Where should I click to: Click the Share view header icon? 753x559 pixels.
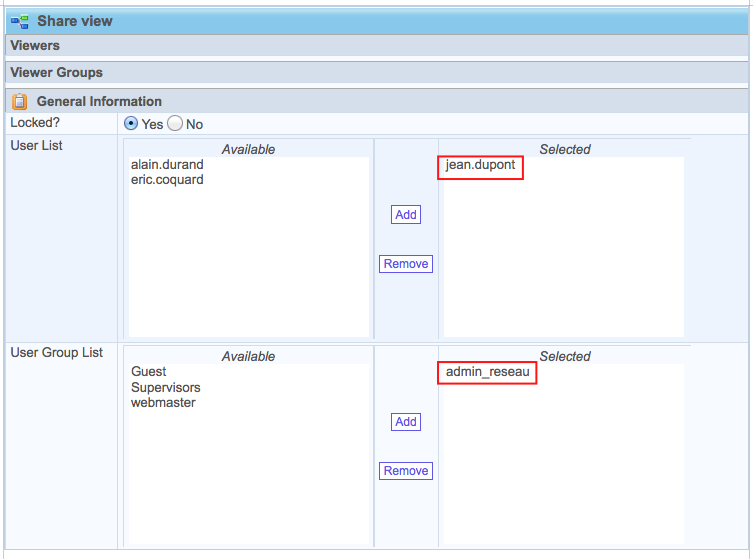(x=19, y=20)
